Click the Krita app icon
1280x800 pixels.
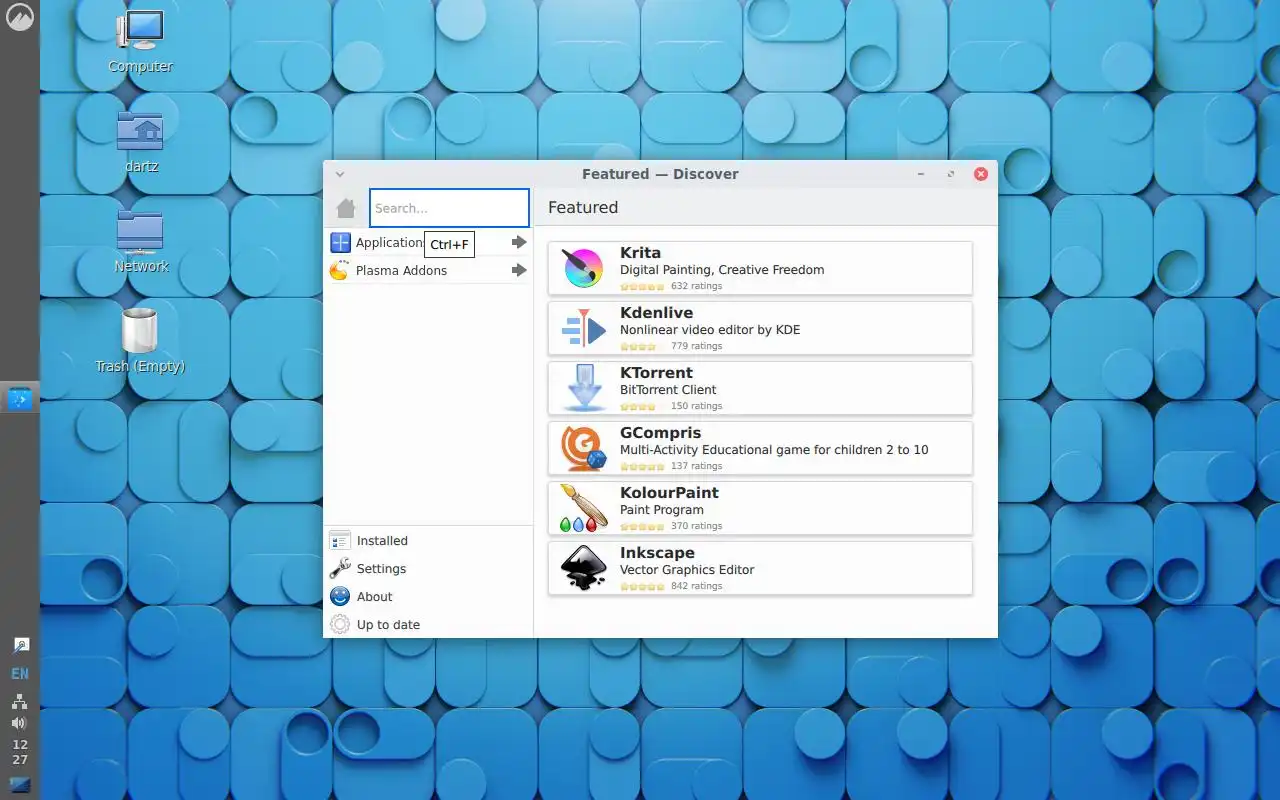pyautogui.click(x=583, y=268)
